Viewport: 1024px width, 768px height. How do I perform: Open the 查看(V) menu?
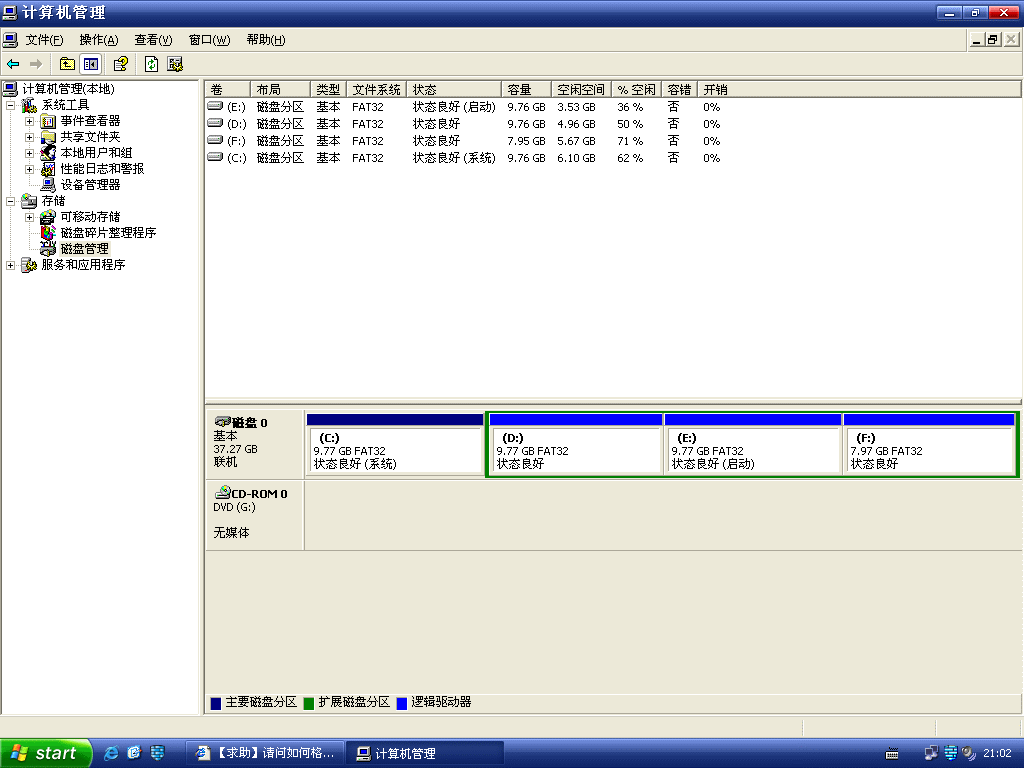coord(153,40)
